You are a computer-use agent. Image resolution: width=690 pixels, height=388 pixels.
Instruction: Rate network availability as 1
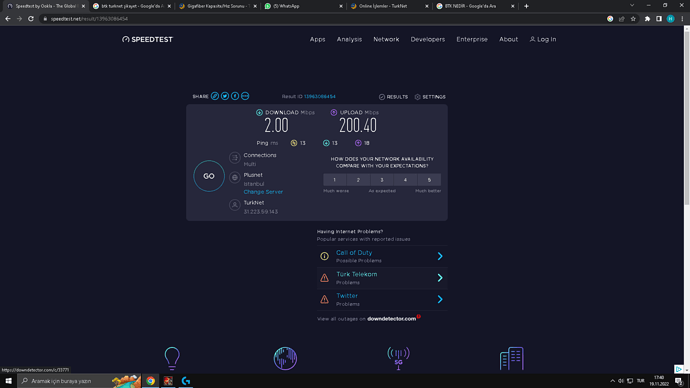[334, 179]
